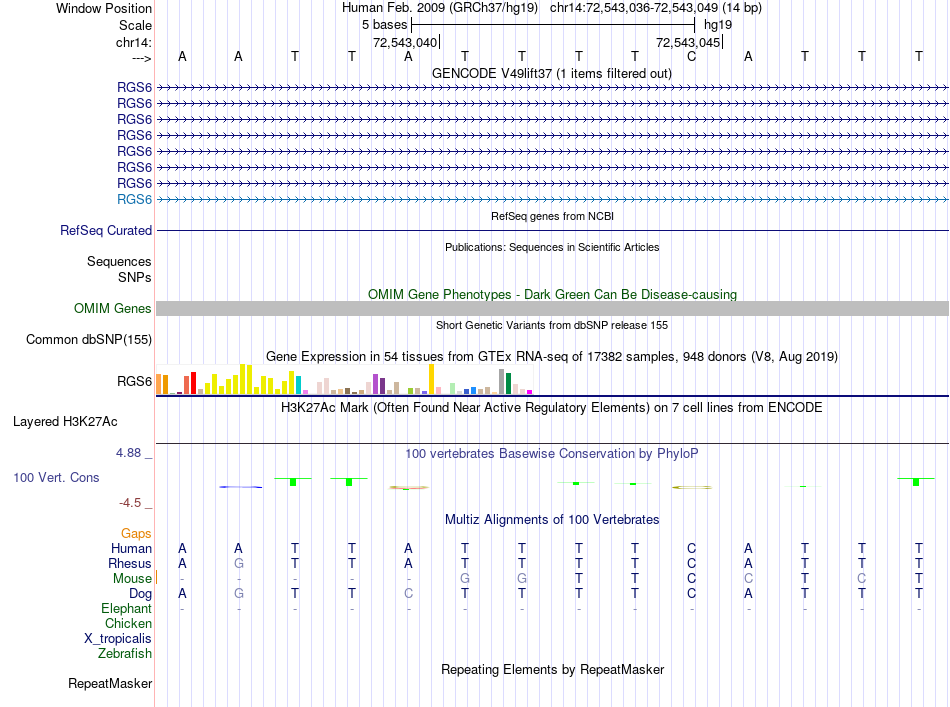Open 'Multiz Alignments of 100 Vertebrates' title

[552, 519]
